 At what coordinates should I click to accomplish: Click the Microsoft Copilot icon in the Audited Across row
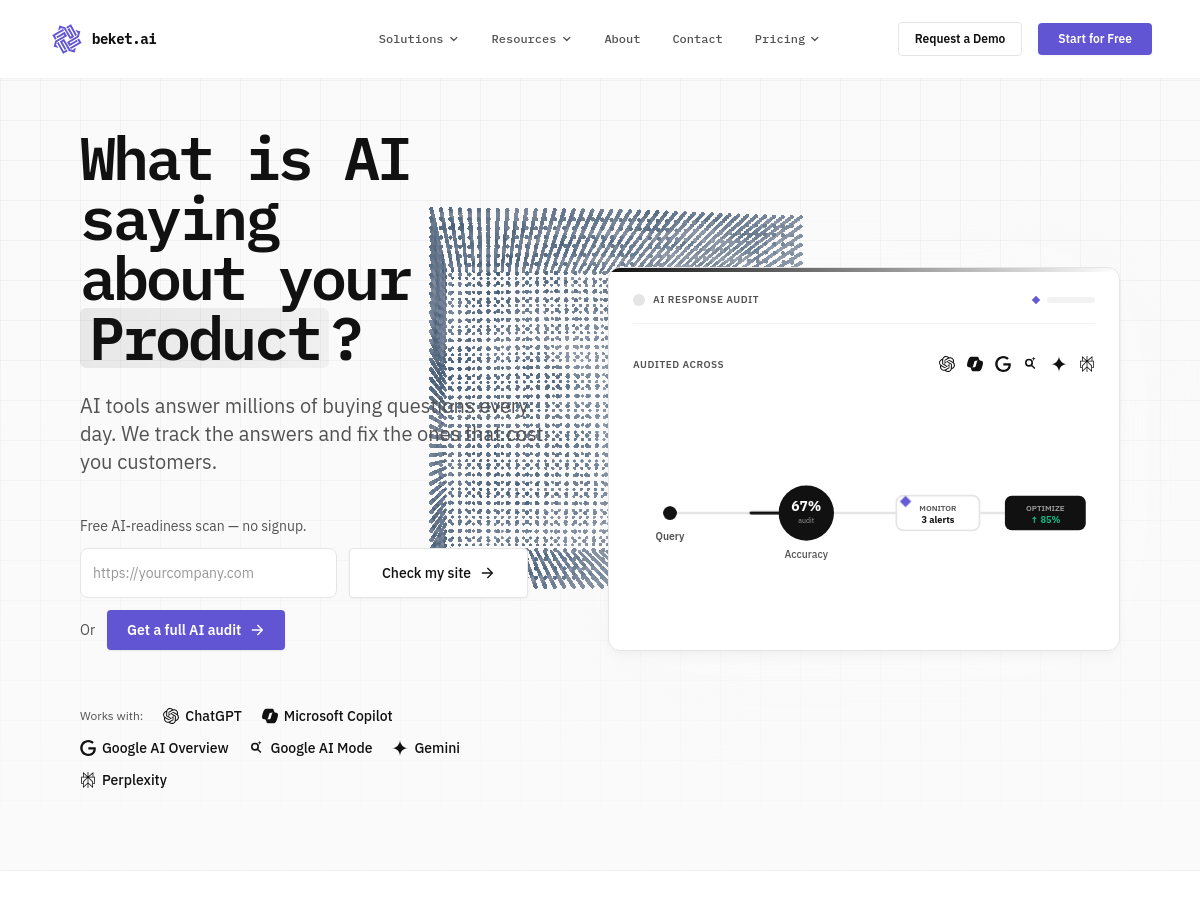(x=975, y=364)
